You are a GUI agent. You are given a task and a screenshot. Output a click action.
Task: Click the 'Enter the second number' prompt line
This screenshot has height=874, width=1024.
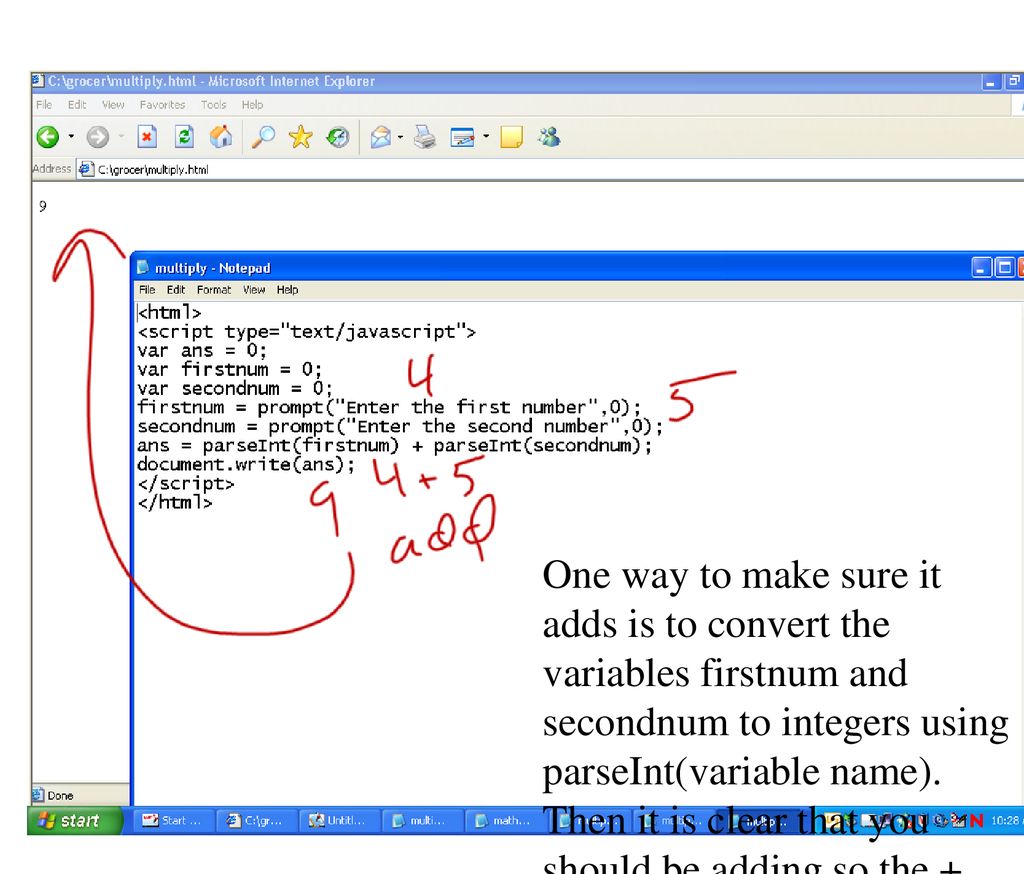(400, 427)
